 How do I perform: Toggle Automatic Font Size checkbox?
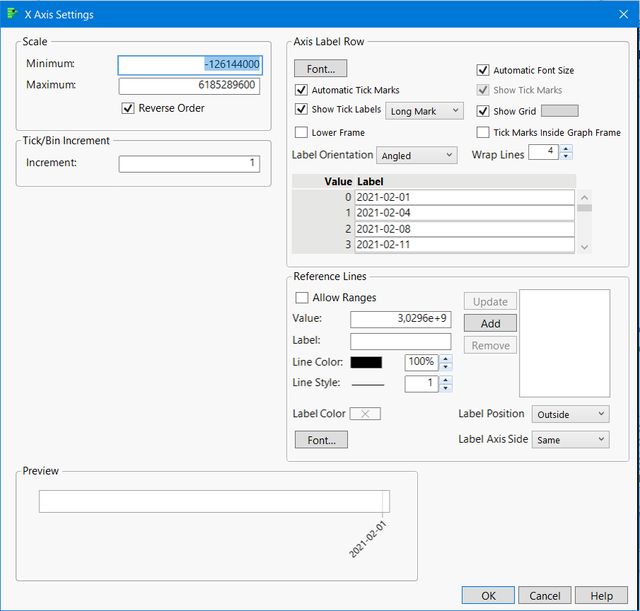click(x=483, y=70)
